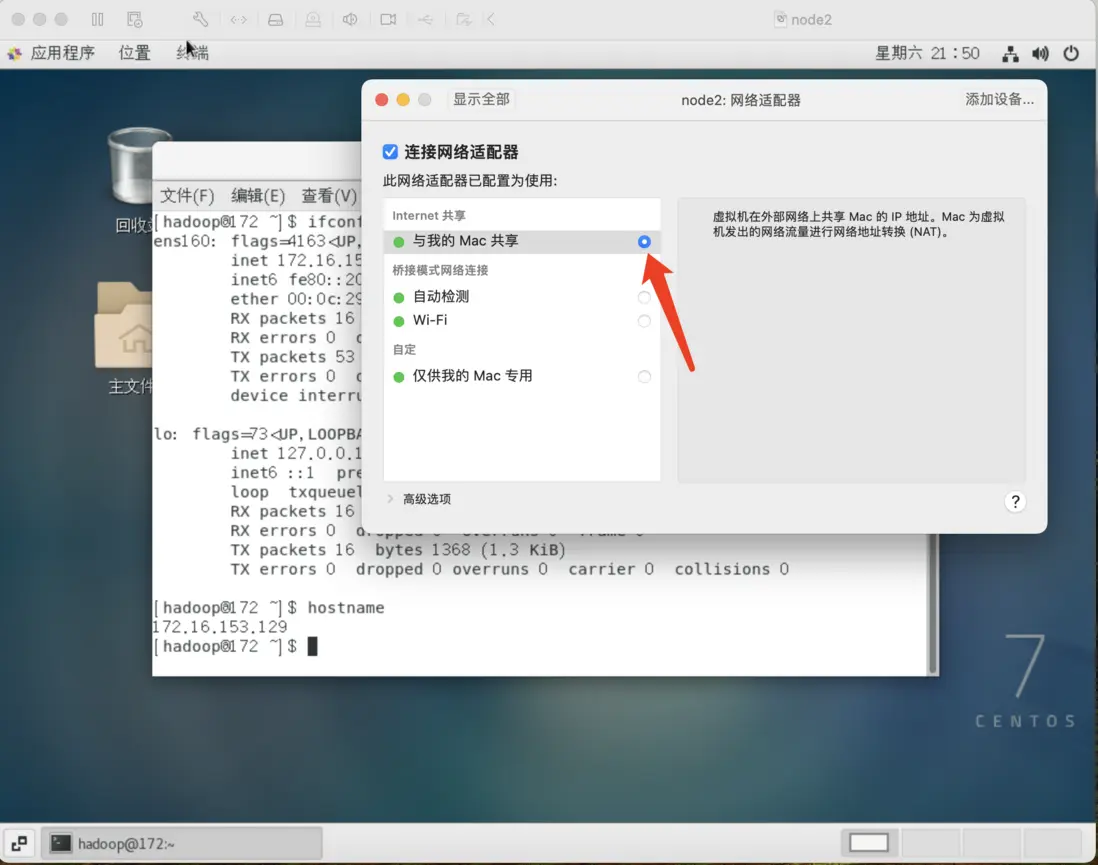This screenshot has height=865, width=1098.
Task: Click the volume icon in the CentOS panel
Action: tap(1041, 53)
